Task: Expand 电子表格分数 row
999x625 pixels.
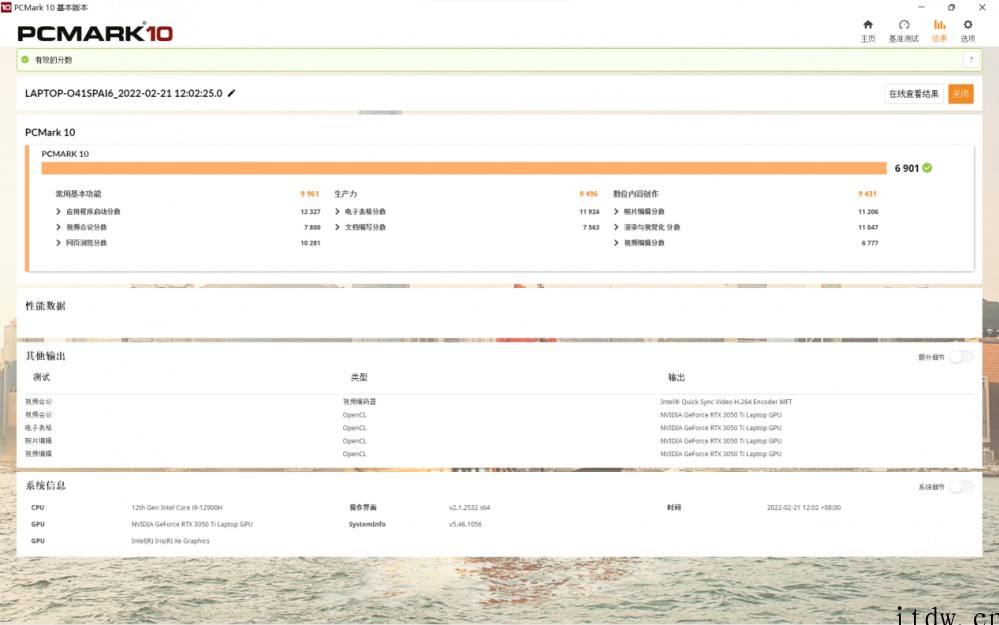Action: point(337,212)
